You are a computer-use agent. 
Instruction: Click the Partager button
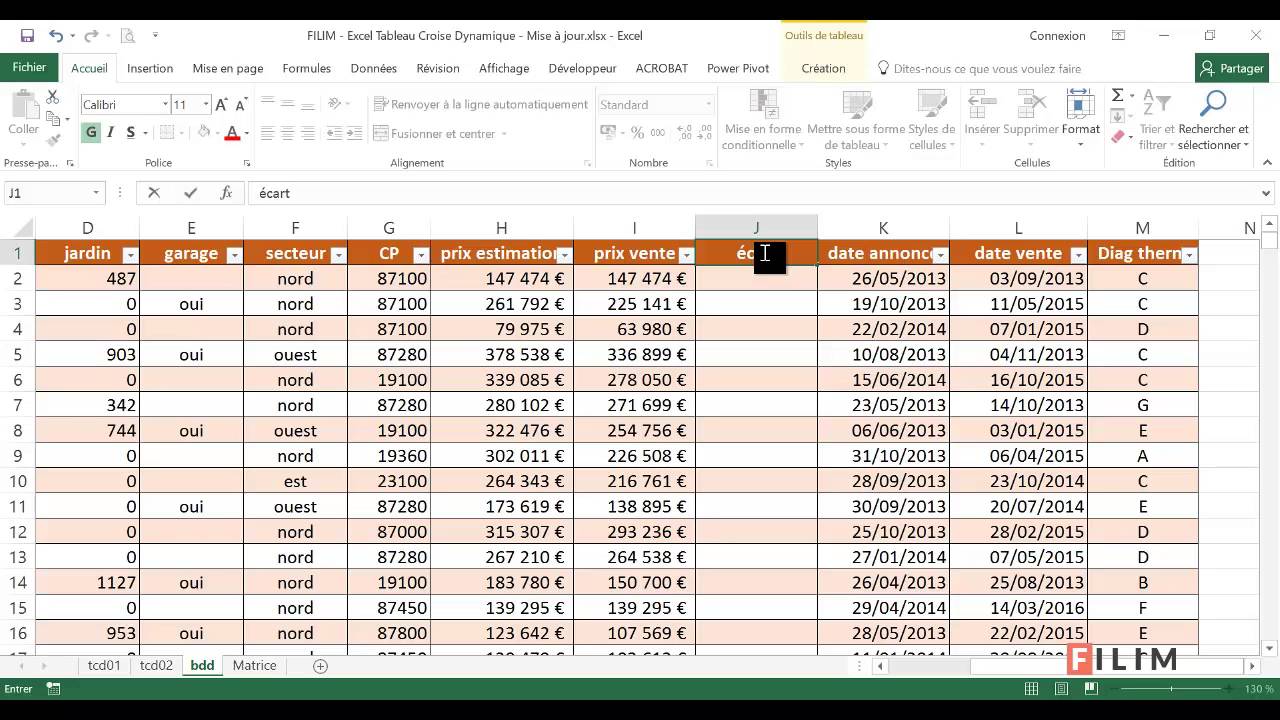(1232, 68)
